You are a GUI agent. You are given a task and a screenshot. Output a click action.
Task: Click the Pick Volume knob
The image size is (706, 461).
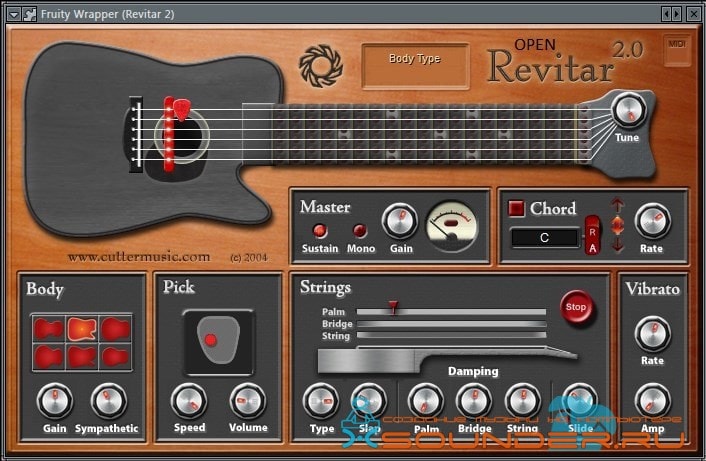(x=248, y=401)
